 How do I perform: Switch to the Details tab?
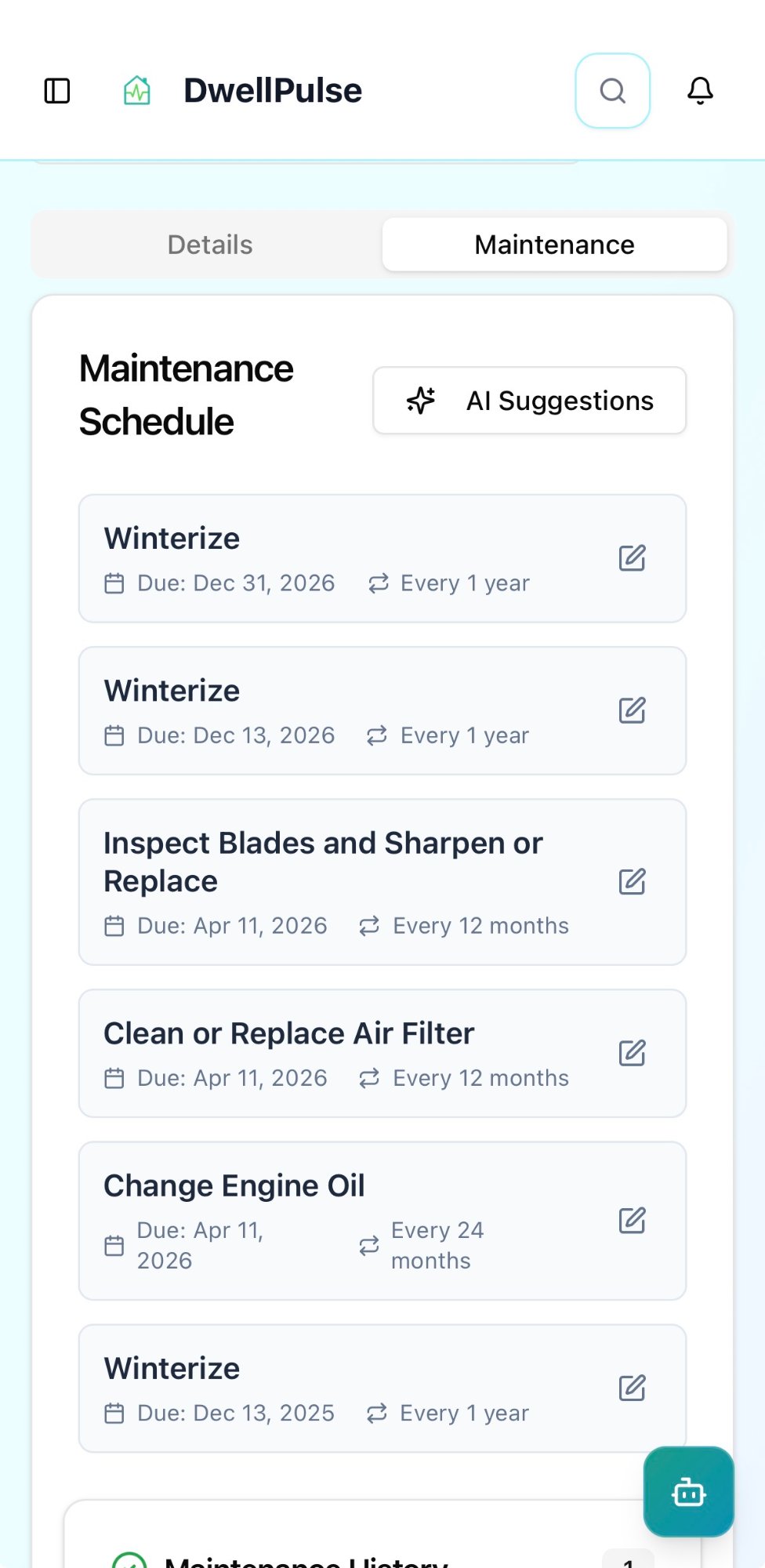[x=210, y=245]
